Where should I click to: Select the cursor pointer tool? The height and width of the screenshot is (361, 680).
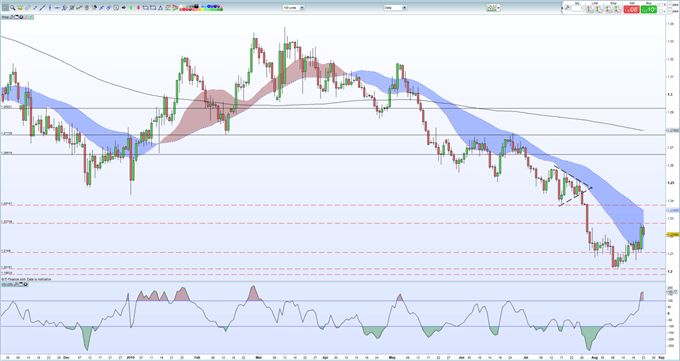coord(5,7)
